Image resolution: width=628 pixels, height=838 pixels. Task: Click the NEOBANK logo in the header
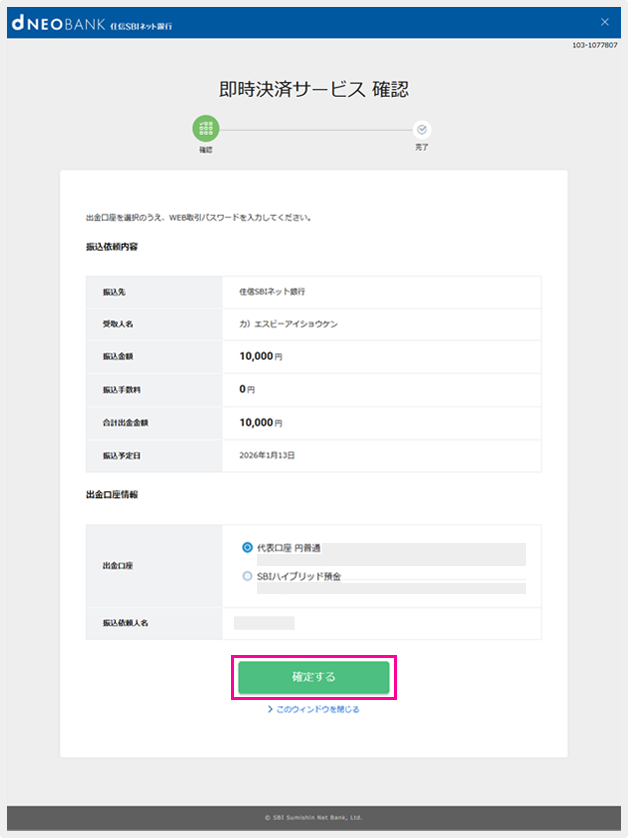[62, 23]
